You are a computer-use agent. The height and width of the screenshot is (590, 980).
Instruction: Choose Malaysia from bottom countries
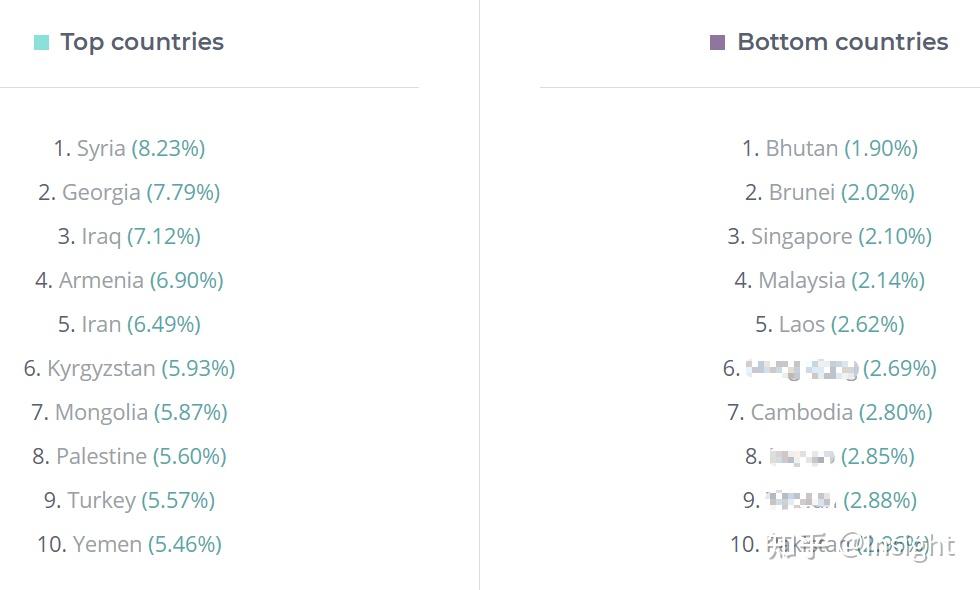click(x=802, y=280)
